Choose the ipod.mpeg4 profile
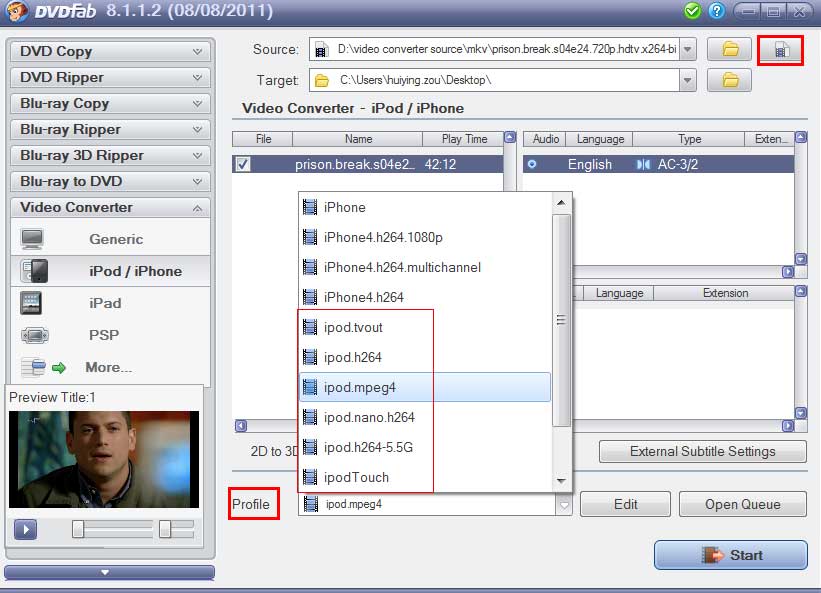Viewport: 821px width, 593px height. click(x=425, y=387)
